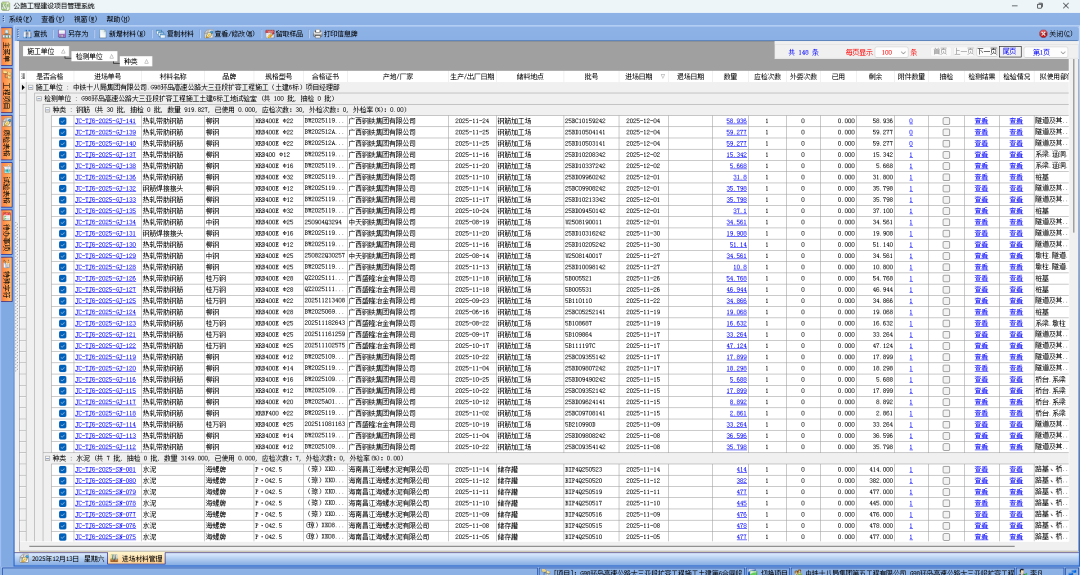Click the 下一页 next page button
The height and width of the screenshot is (575, 1080).
coord(986,52)
